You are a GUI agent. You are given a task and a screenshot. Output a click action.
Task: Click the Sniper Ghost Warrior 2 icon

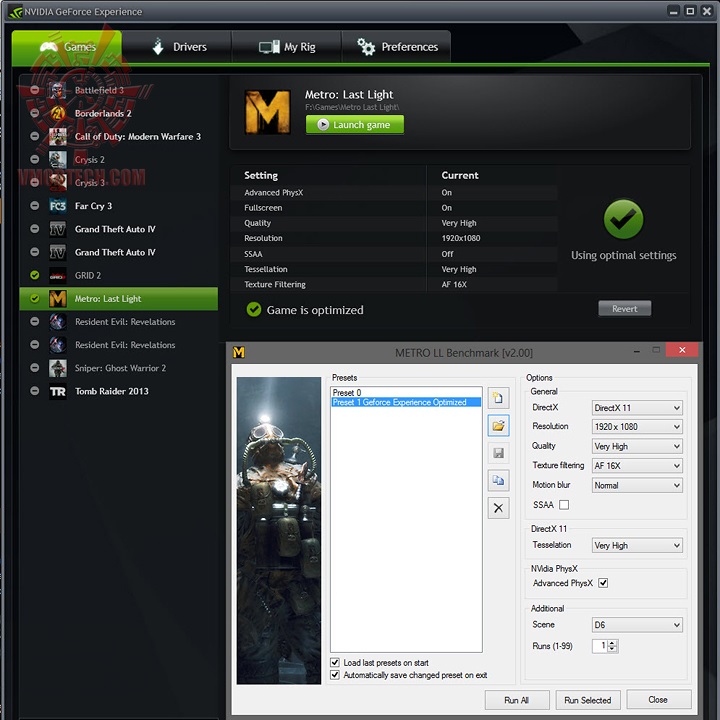[x=57, y=368]
